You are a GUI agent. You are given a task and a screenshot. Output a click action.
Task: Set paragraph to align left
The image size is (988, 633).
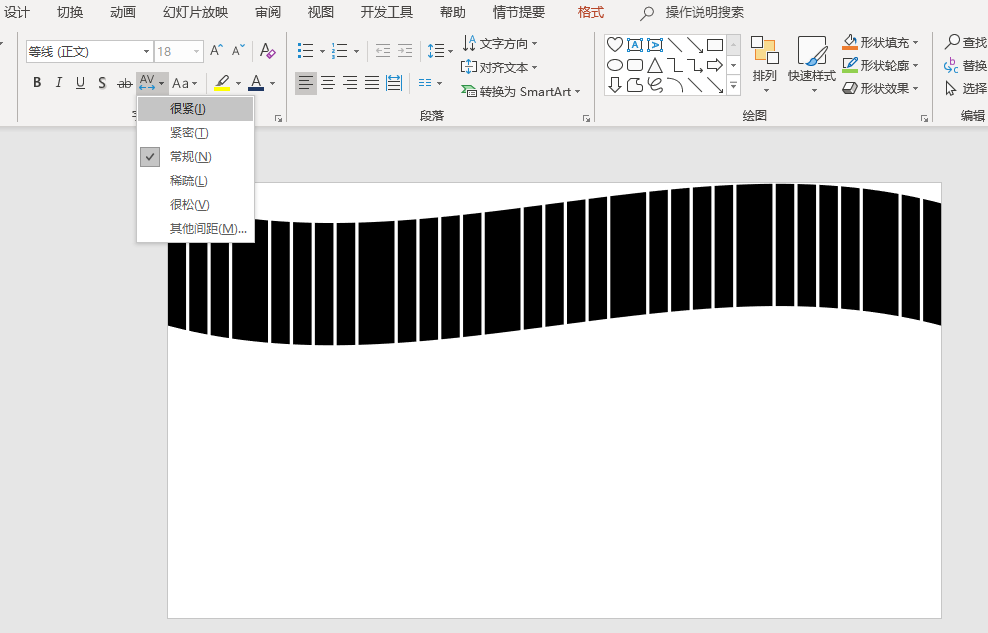coord(306,83)
